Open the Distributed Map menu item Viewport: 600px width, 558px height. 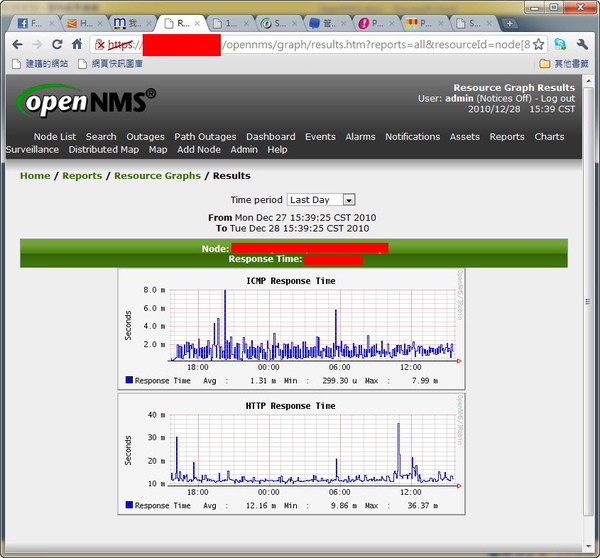(x=104, y=149)
